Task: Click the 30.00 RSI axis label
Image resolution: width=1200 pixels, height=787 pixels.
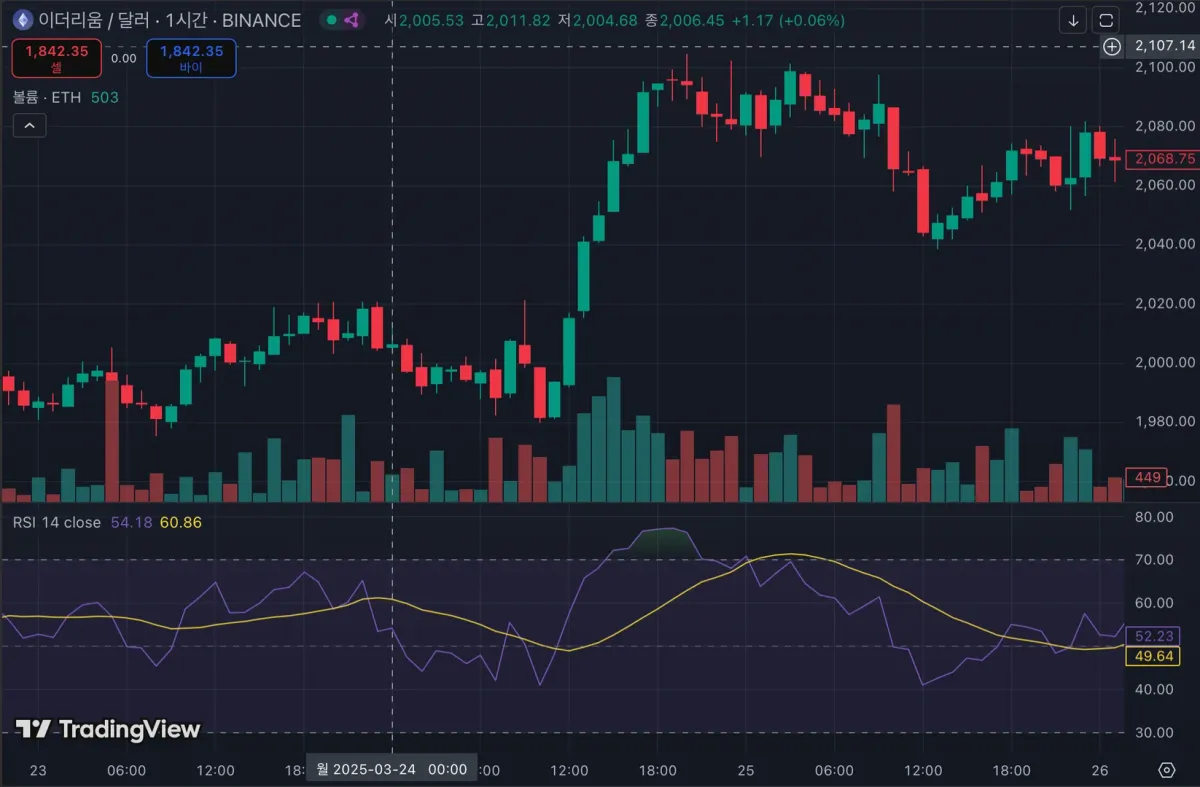Action: coord(1155,732)
